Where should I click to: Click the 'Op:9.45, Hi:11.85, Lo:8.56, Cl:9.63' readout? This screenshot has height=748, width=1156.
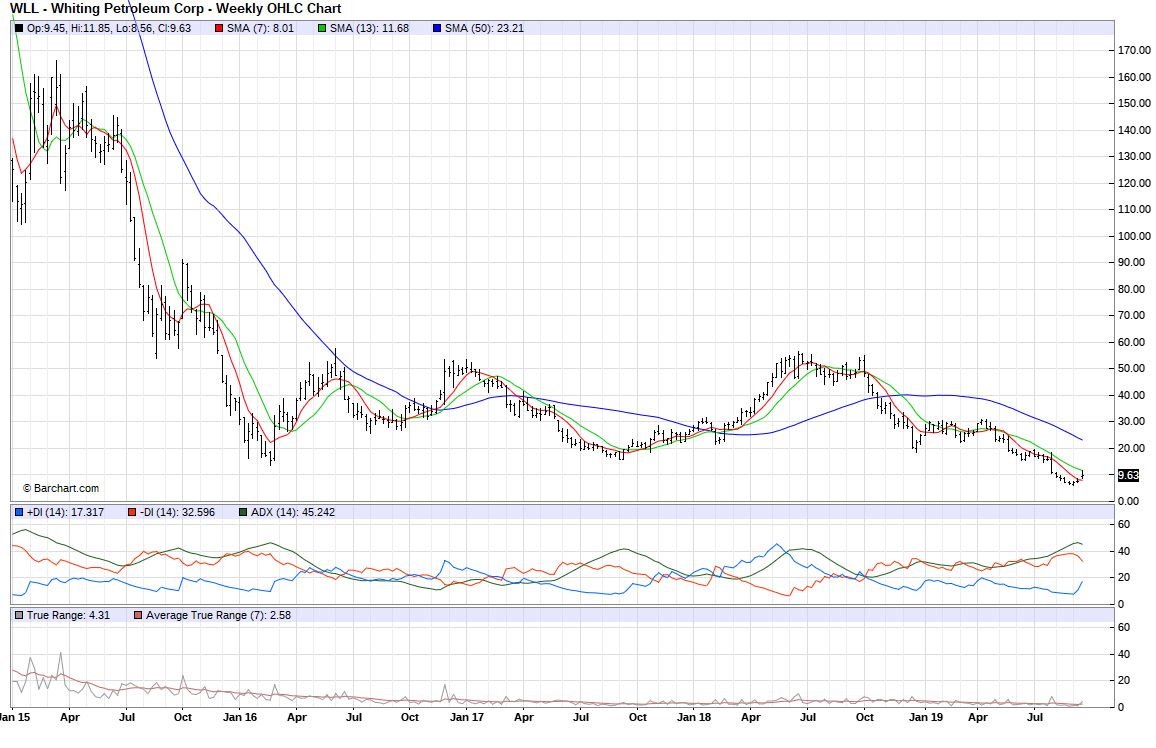point(109,29)
